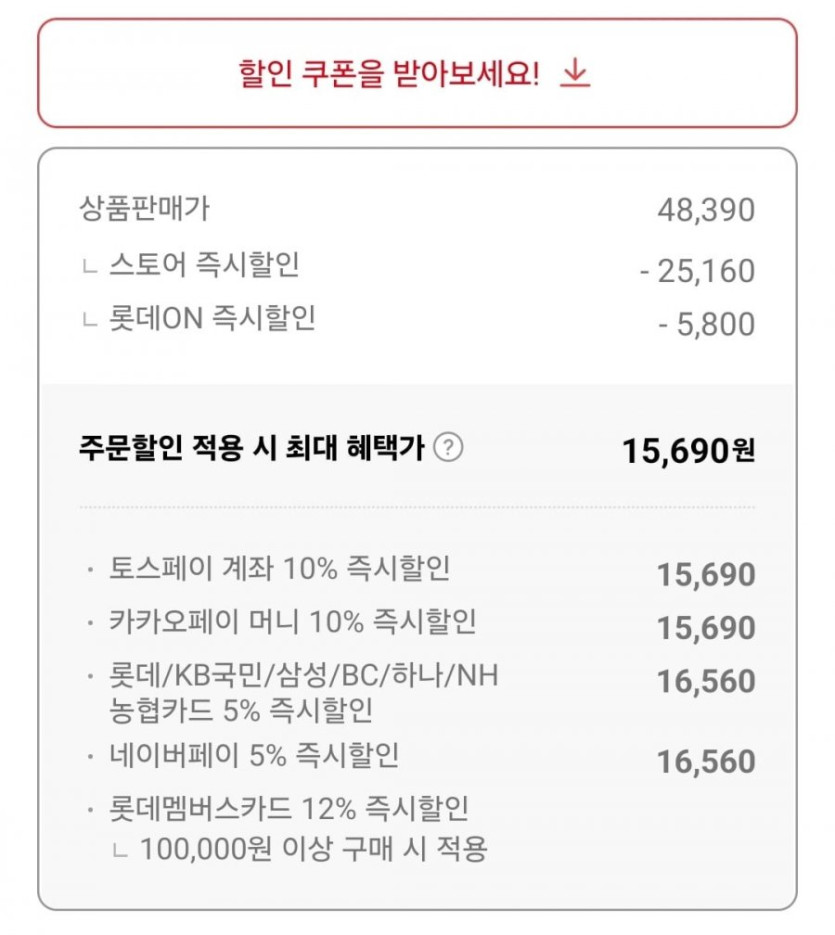The height and width of the screenshot is (935, 835).
Task: Select the 상품판매가 label
Action: (145, 209)
